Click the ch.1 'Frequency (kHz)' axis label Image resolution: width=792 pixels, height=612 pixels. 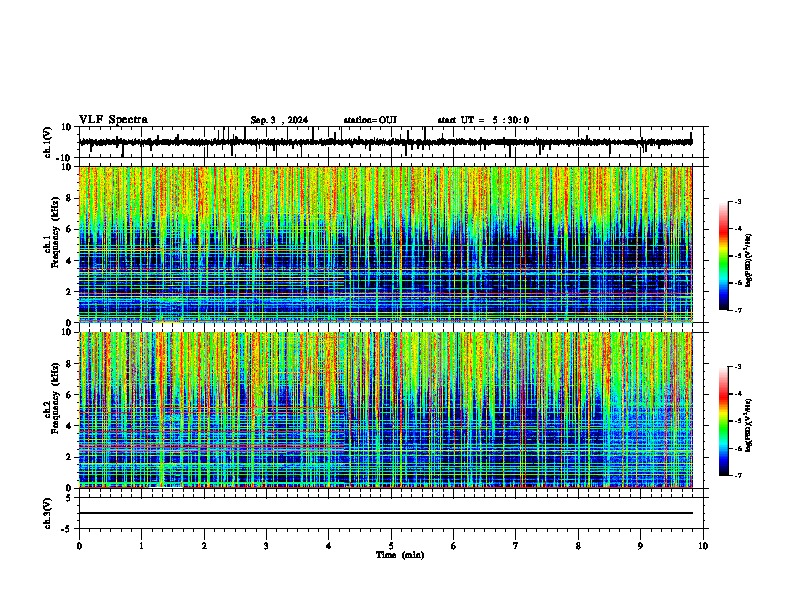point(55,232)
